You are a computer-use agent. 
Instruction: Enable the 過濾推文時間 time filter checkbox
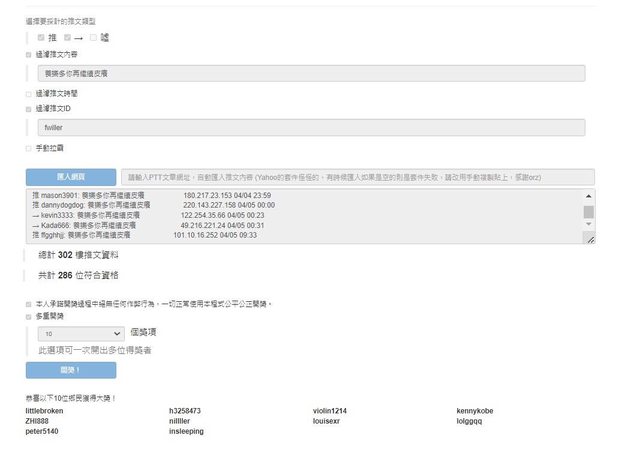(x=29, y=94)
